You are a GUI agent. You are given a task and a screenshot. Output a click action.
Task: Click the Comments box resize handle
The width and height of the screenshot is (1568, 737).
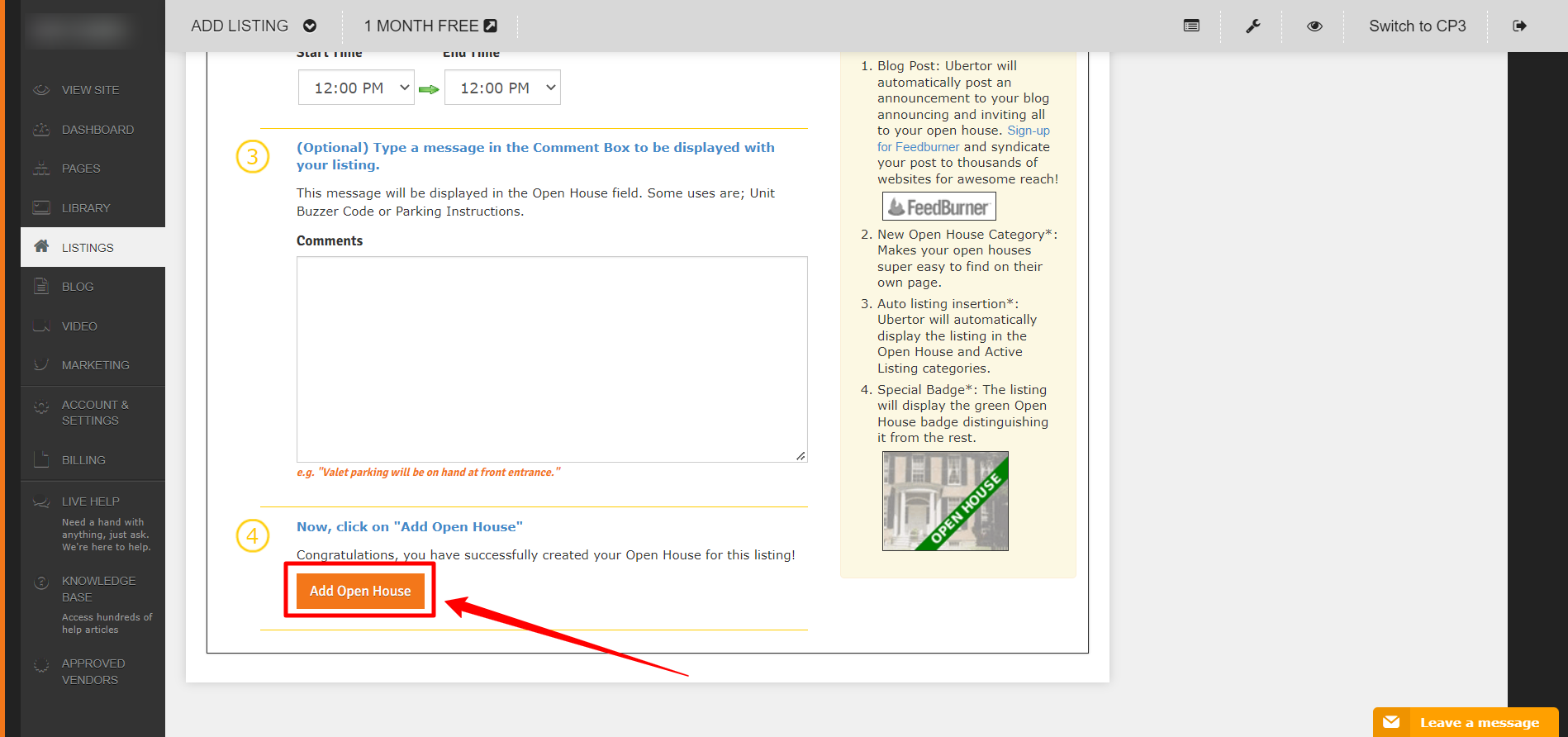click(801, 455)
